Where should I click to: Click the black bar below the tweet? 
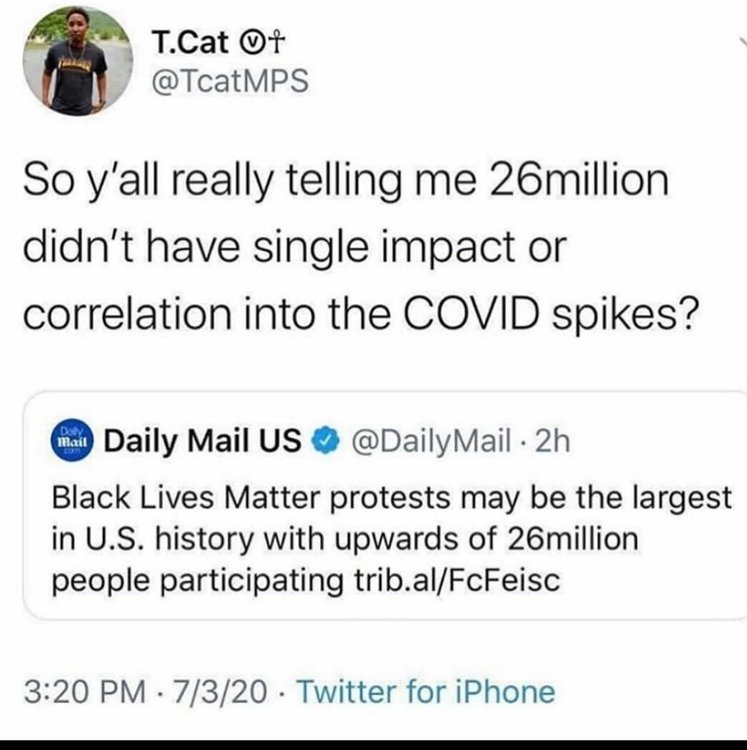(x=373, y=745)
